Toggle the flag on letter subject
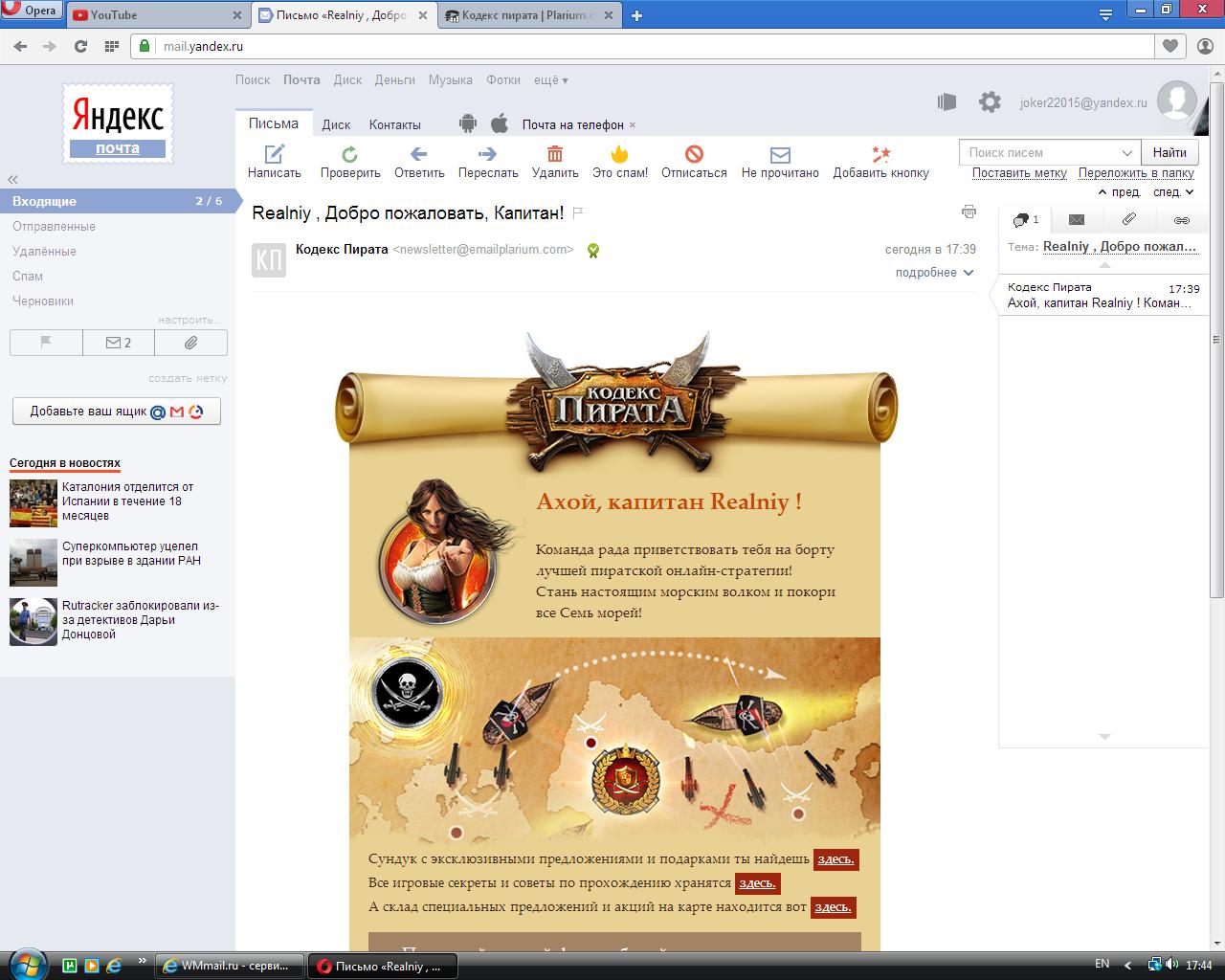The width and height of the screenshot is (1225, 980). pyautogui.click(x=578, y=212)
